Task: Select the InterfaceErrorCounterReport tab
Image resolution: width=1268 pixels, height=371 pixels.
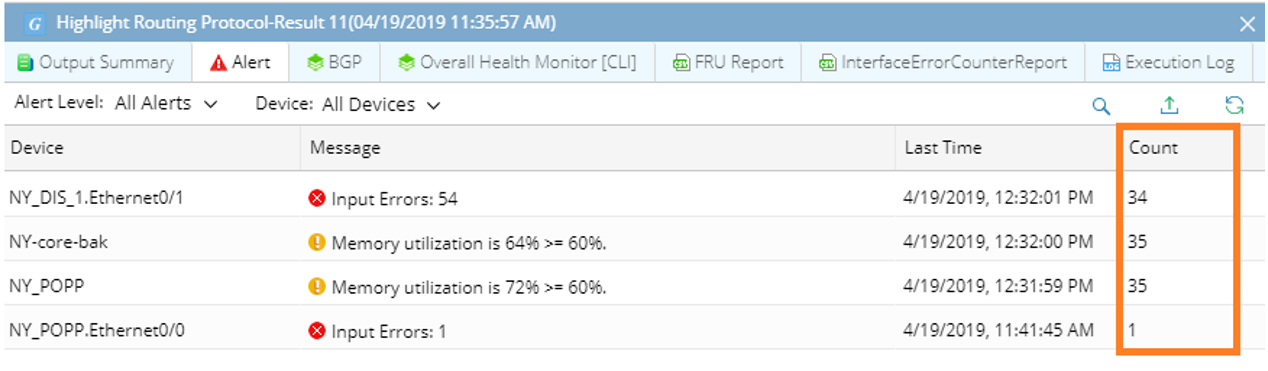Action: point(943,62)
